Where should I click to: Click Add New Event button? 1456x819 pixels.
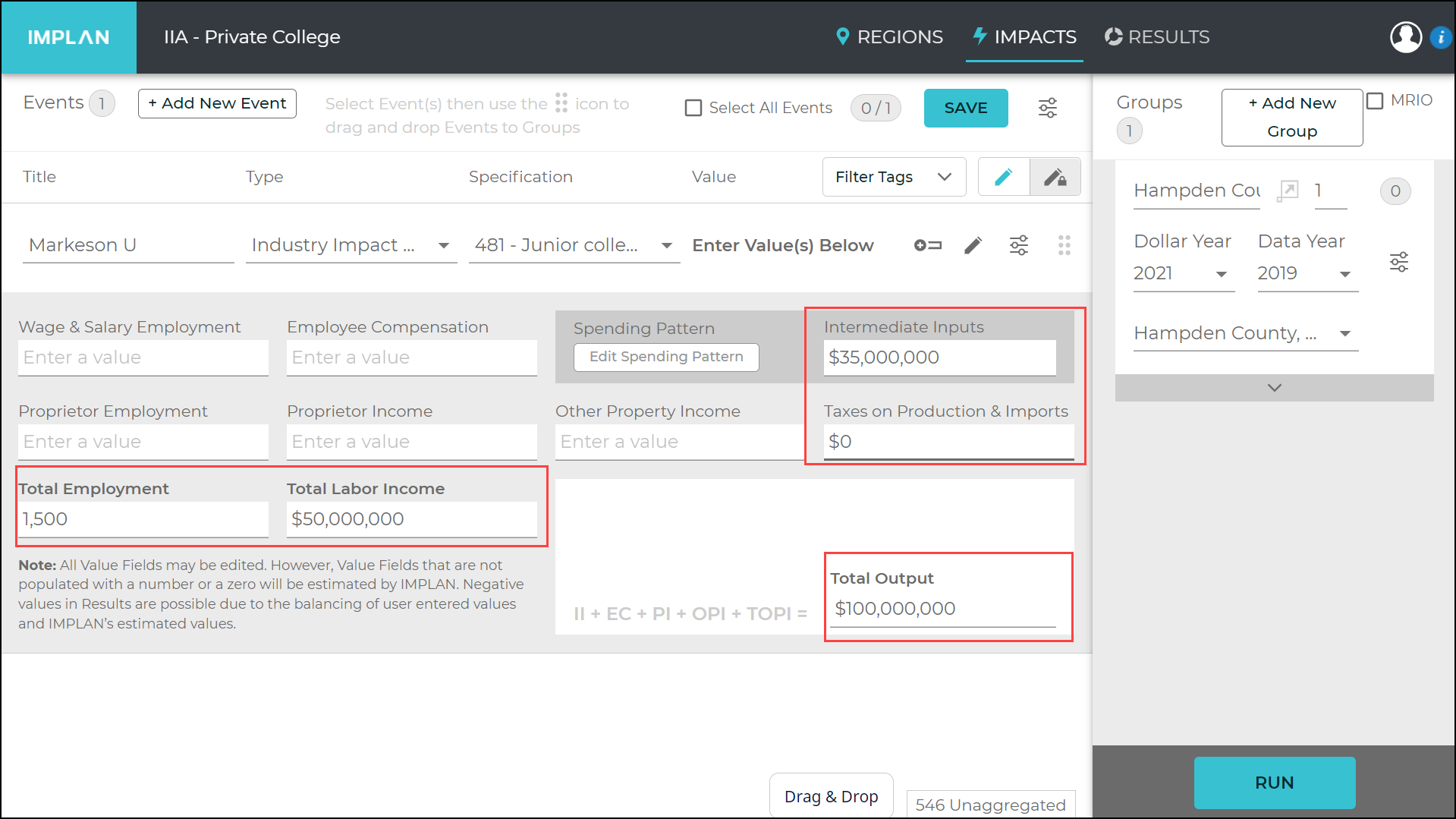pyautogui.click(x=217, y=103)
